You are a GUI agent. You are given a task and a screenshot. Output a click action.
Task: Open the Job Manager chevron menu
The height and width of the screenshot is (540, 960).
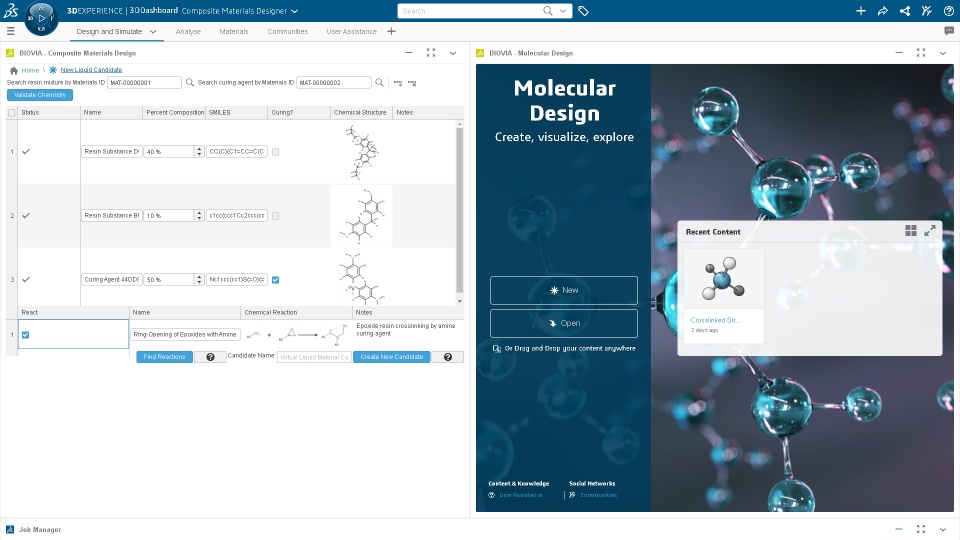pos(943,529)
